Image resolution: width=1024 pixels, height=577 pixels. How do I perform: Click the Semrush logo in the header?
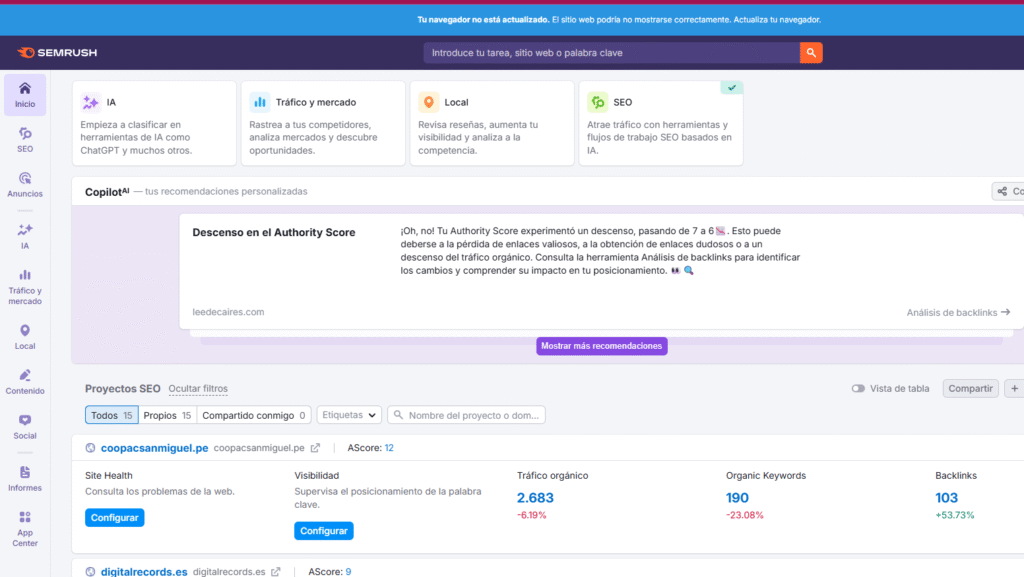(x=57, y=52)
